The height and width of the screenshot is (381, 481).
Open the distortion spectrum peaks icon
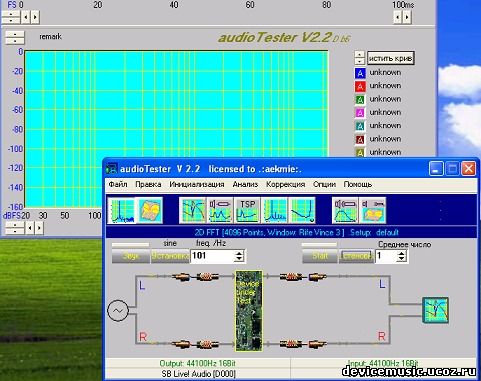[x=275, y=210]
